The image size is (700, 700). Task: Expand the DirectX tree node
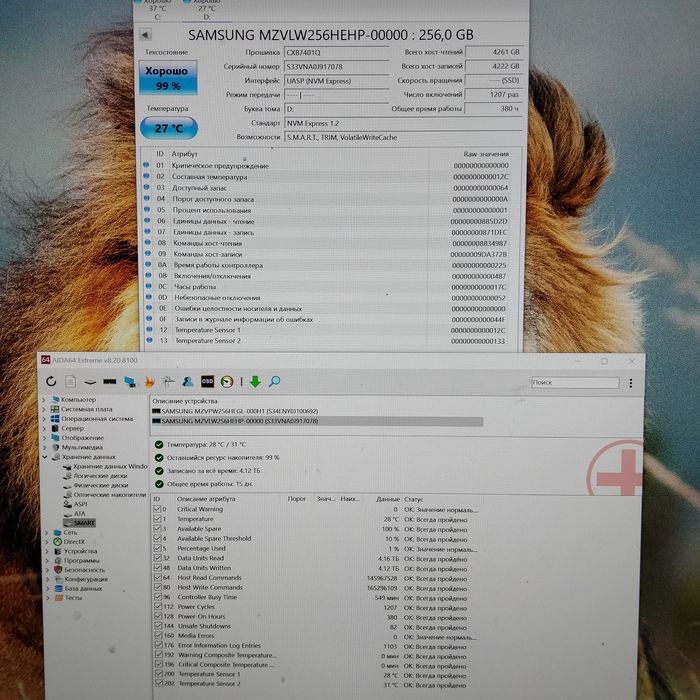[x=46, y=542]
